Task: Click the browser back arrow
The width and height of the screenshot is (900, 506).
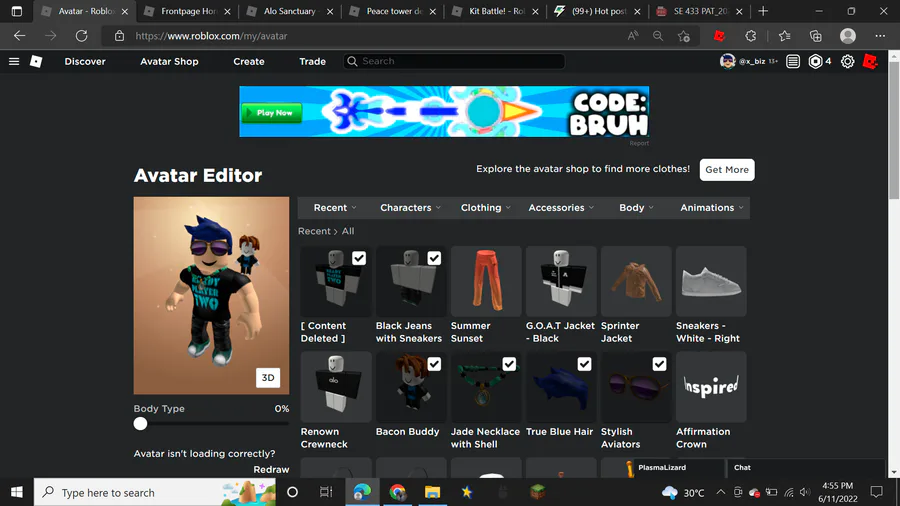Action: coord(20,36)
